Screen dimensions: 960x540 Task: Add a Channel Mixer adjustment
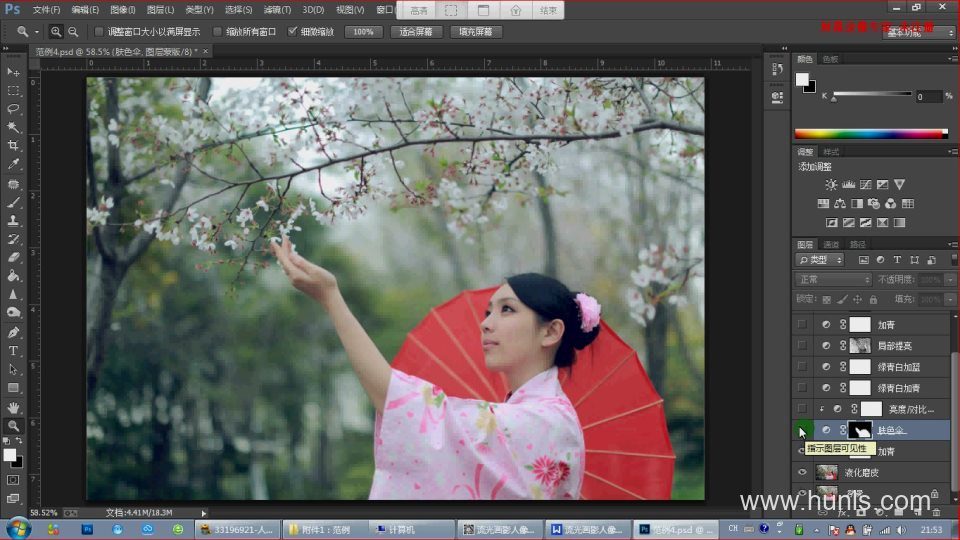[x=890, y=203]
